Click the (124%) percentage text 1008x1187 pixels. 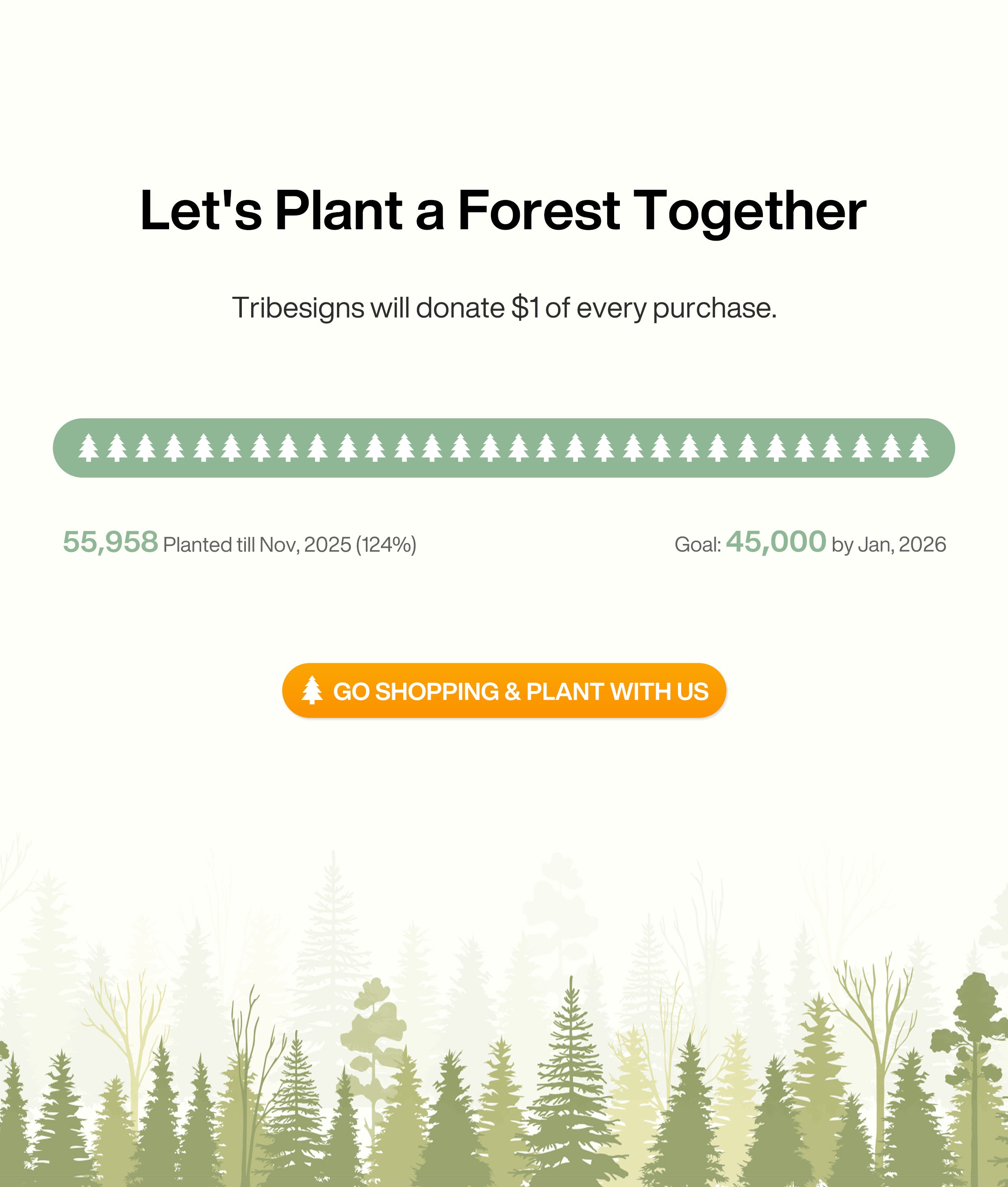pos(386,545)
